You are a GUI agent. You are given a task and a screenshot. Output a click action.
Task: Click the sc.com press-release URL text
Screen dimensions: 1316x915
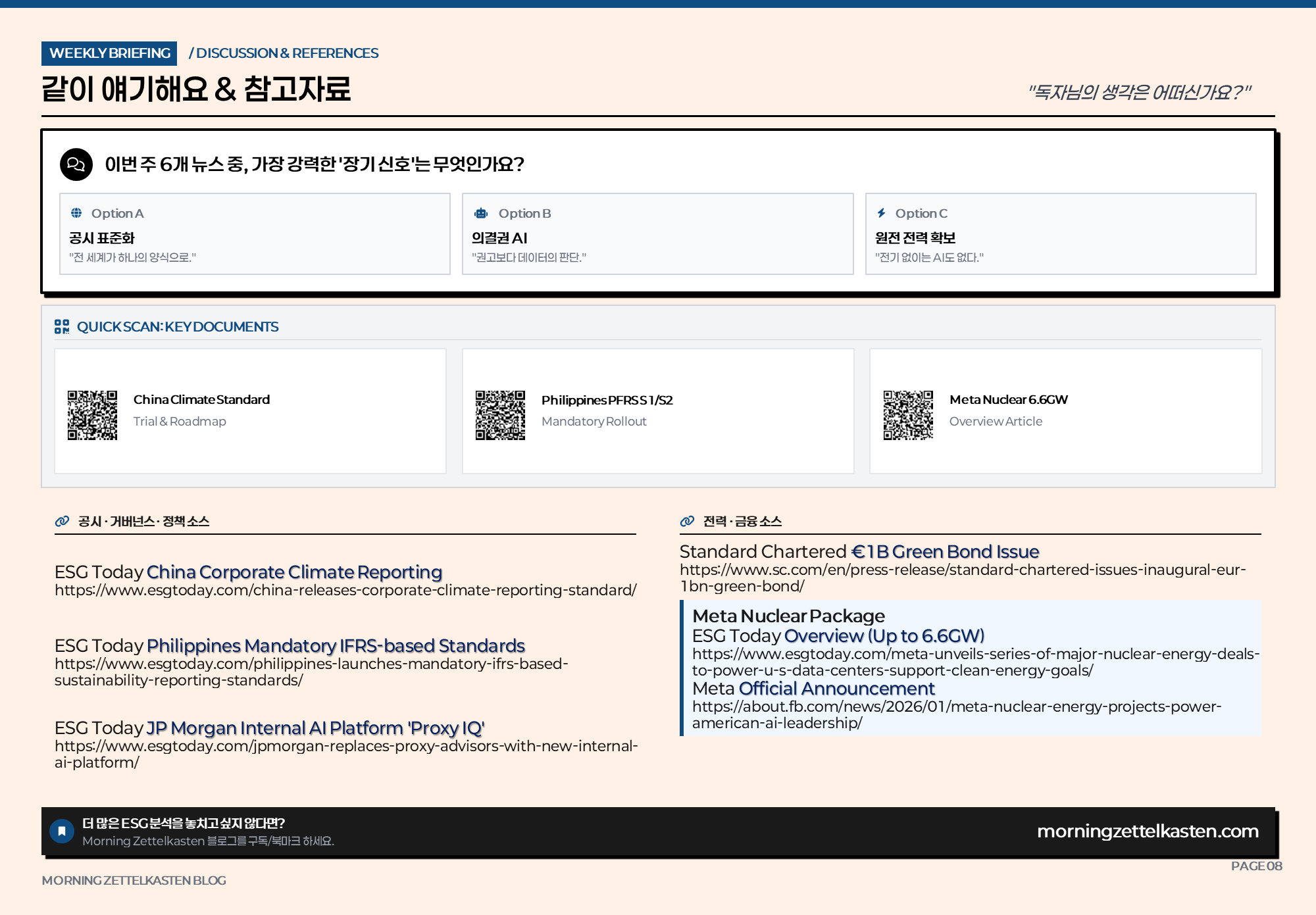click(x=963, y=578)
